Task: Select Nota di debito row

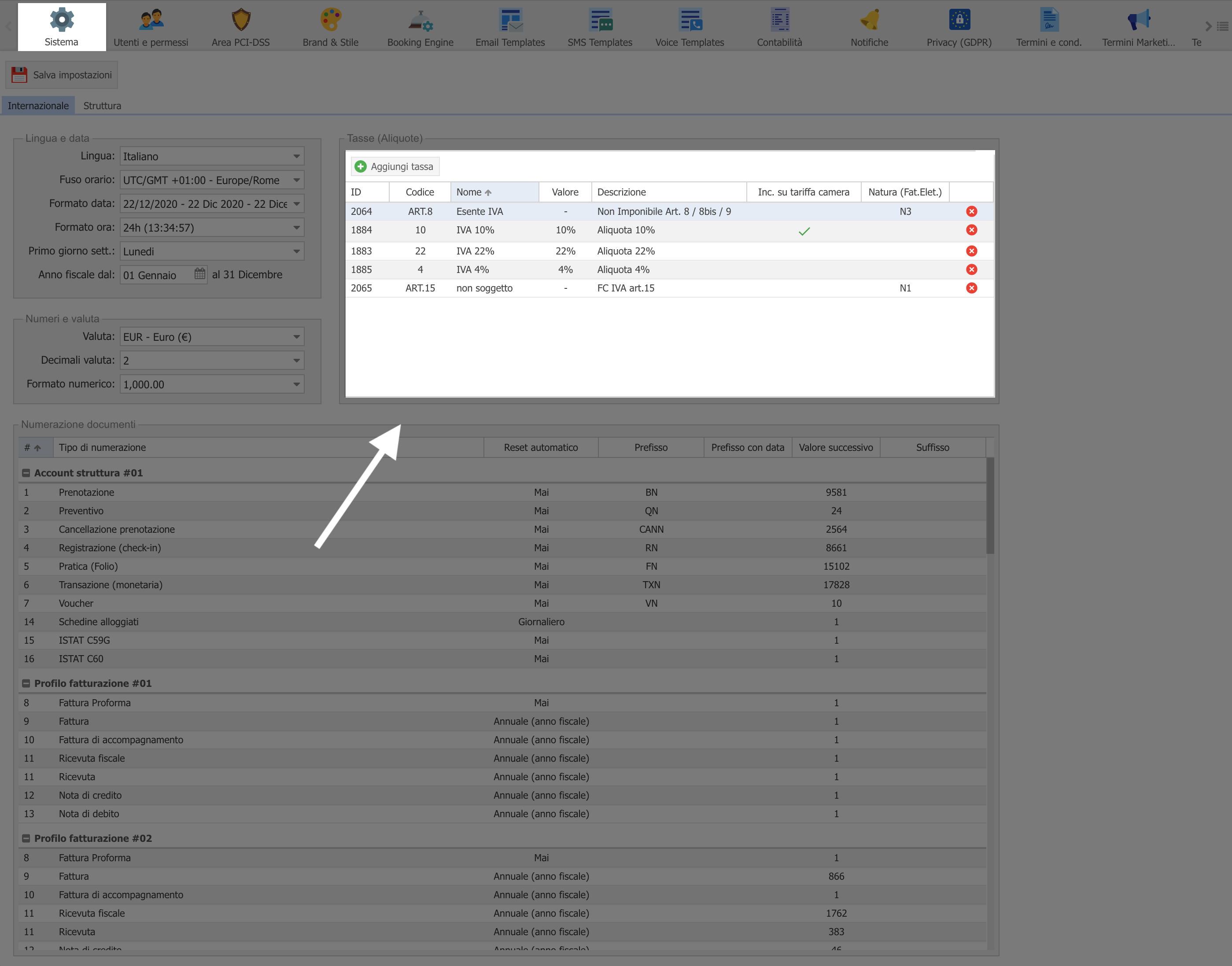Action: pyautogui.click(x=502, y=813)
